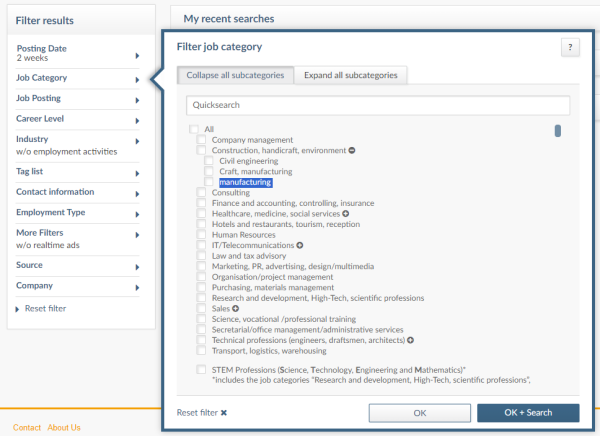Viewport: 600px width, 436px height.
Task: Expand the IT/Telecommunications subcategories
Action: pyautogui.click(x=300, y=245)
